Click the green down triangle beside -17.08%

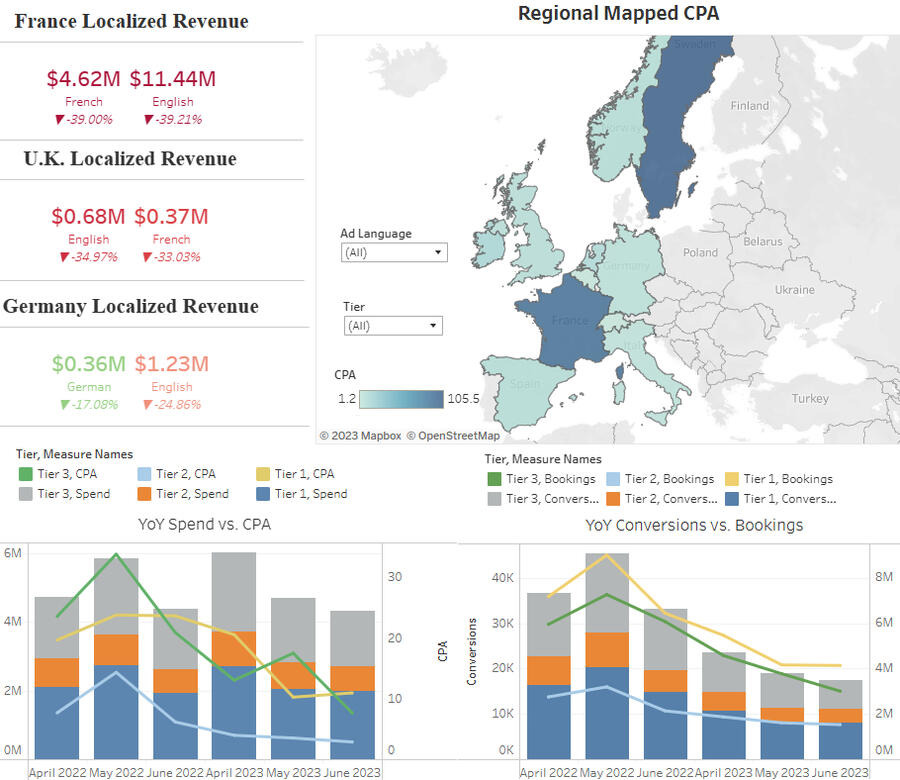coord(65,405)
